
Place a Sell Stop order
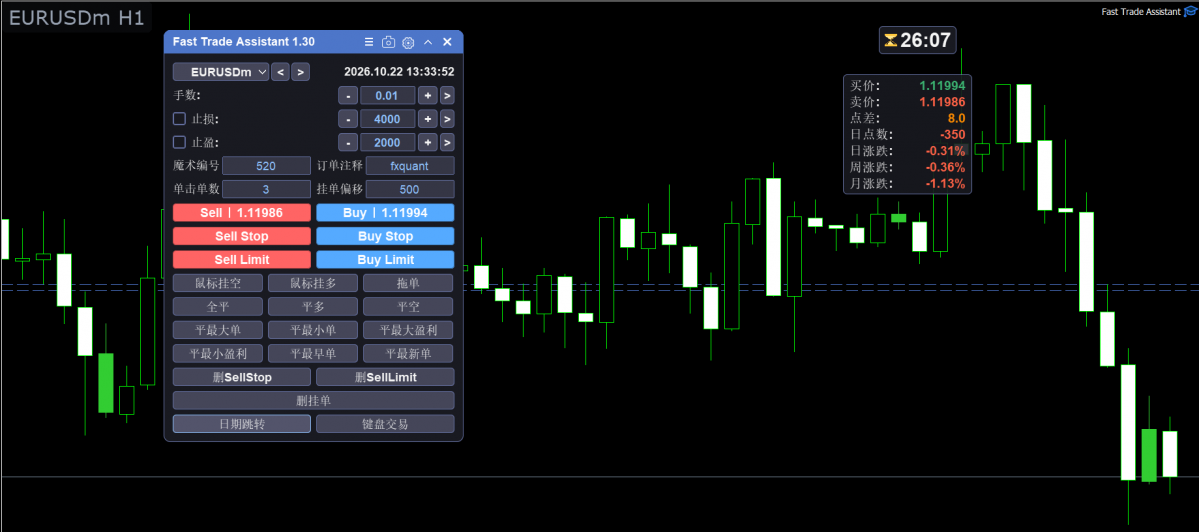click(242, 236)
